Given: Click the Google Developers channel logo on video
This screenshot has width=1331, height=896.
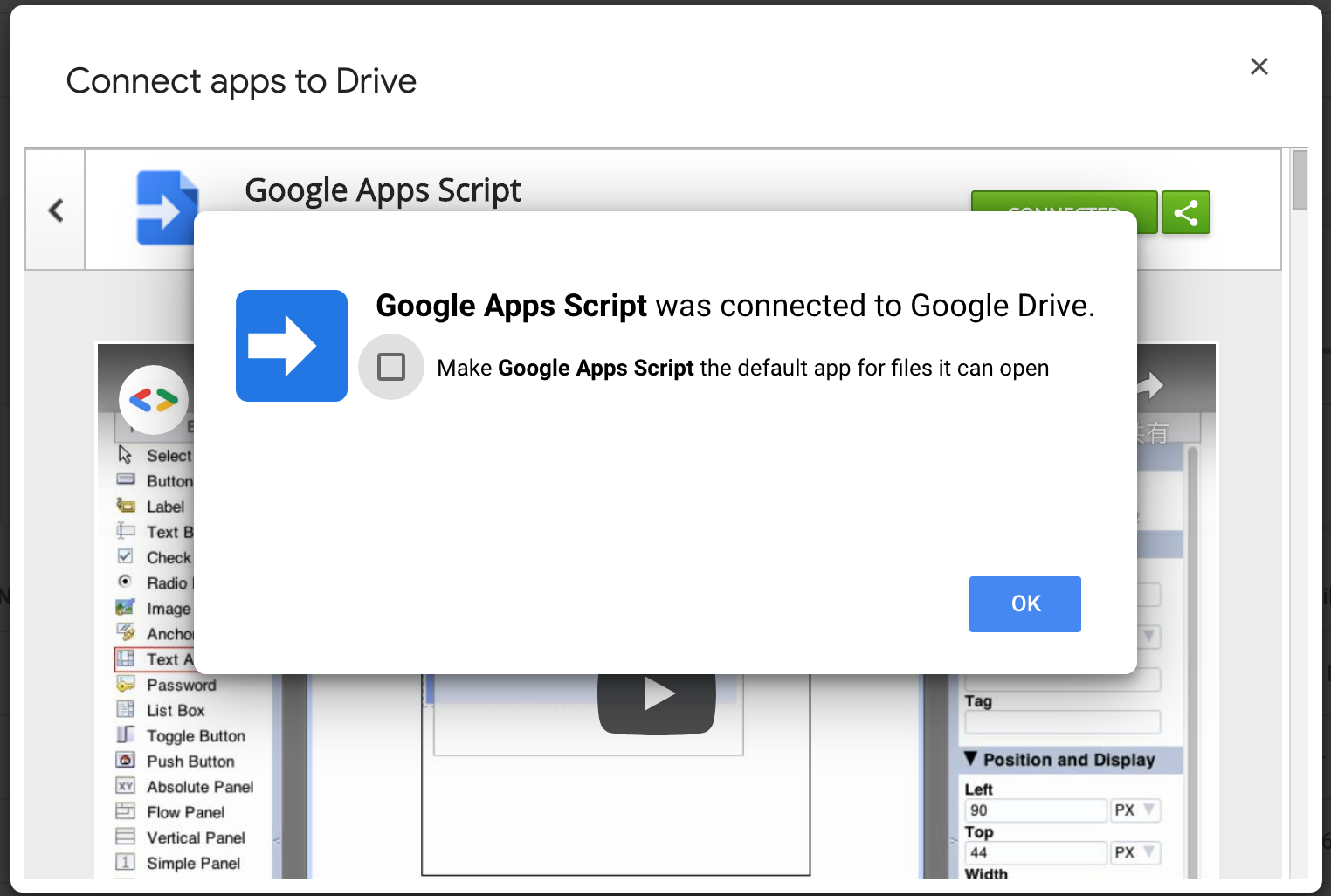Looking at the screenshot, I should [154, 400].
